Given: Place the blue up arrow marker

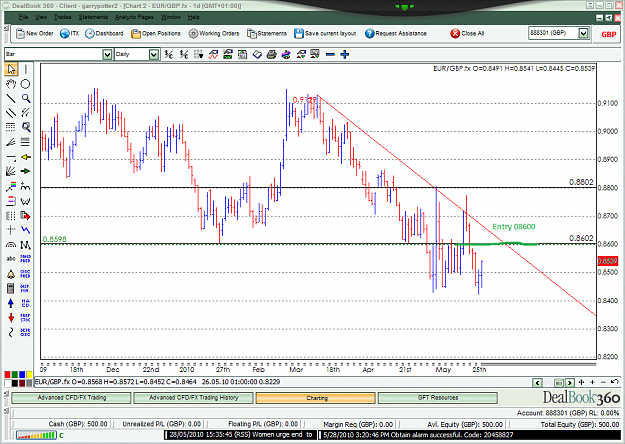Looking at the screenshot, I should (11, 303).
